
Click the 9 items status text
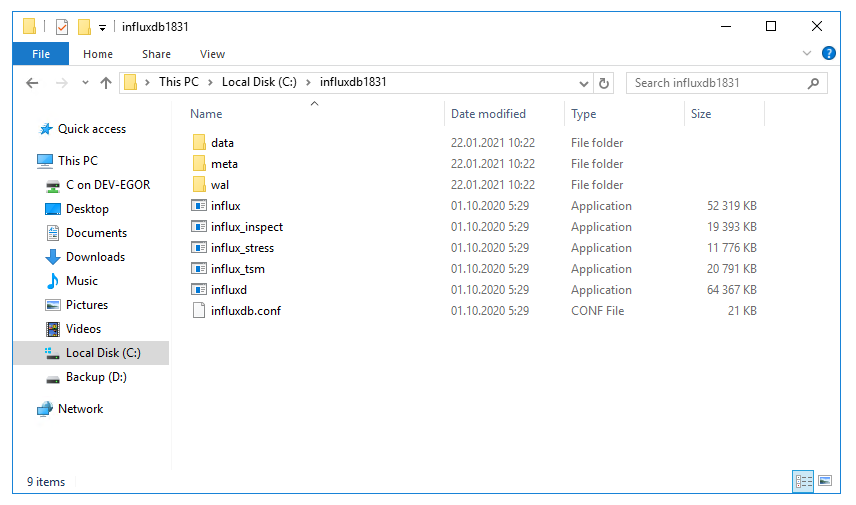(46, 482)
